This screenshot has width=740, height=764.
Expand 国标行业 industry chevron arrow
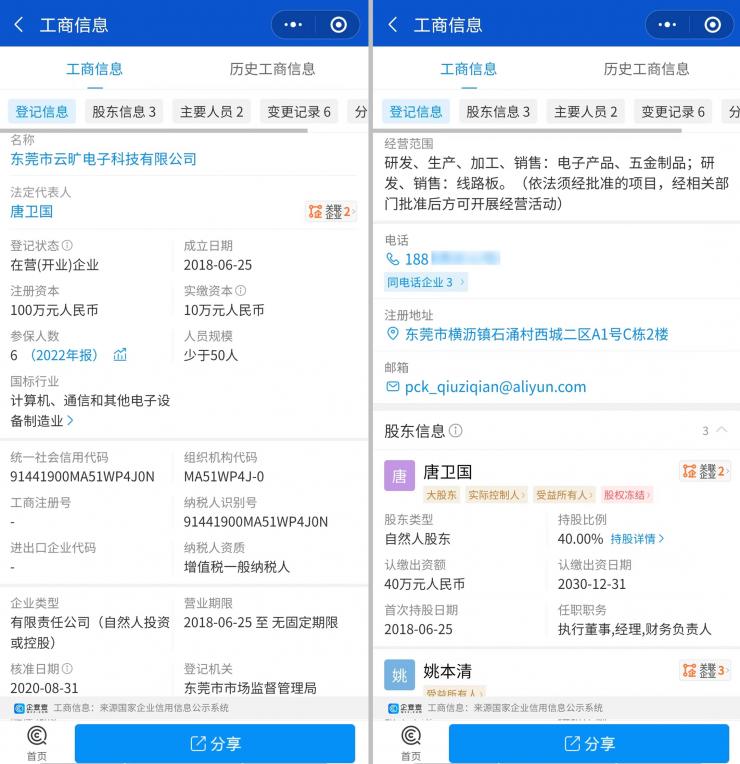pos(70,421)
